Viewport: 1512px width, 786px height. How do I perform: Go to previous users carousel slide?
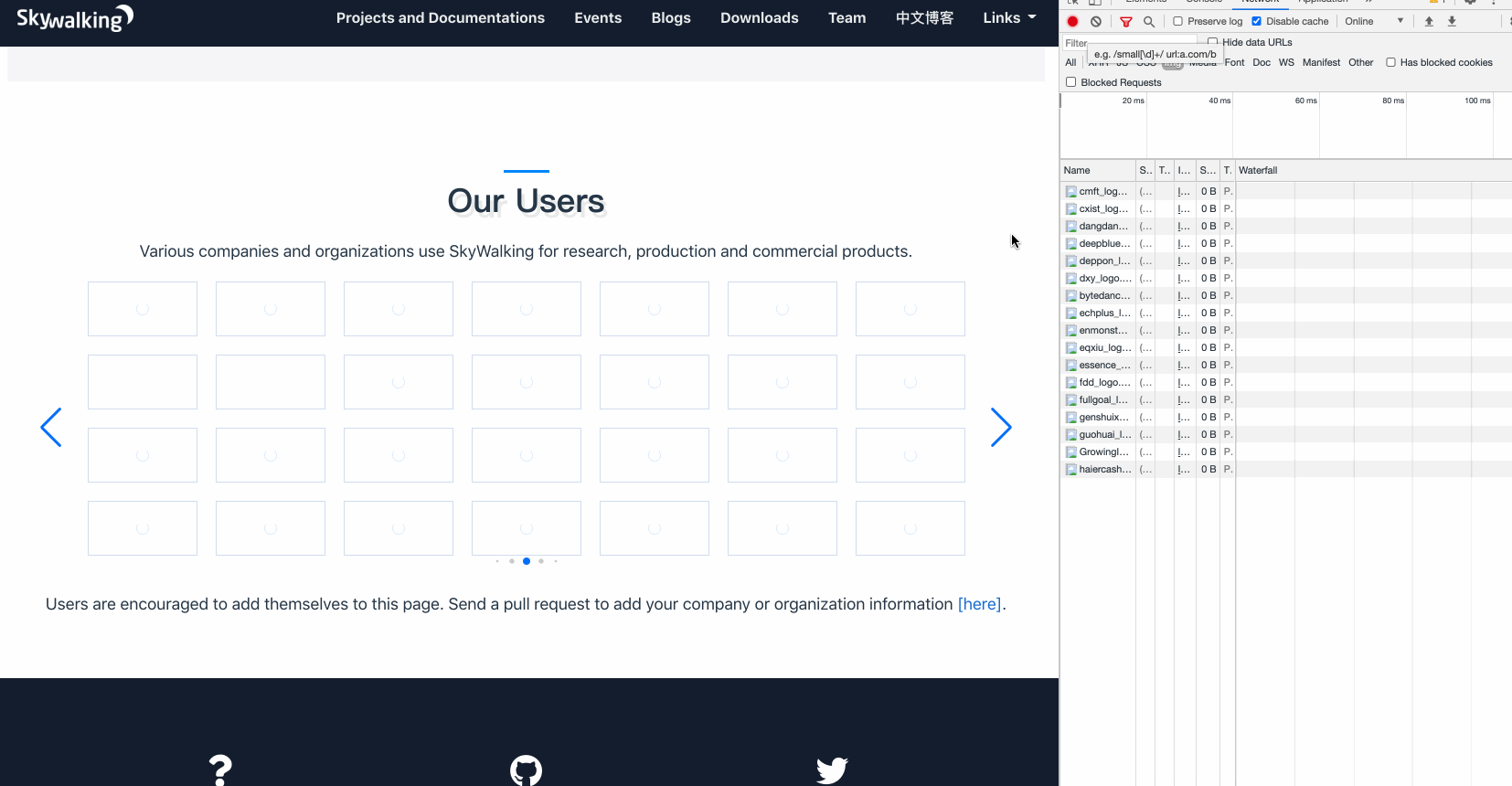(x=51, y=427)
